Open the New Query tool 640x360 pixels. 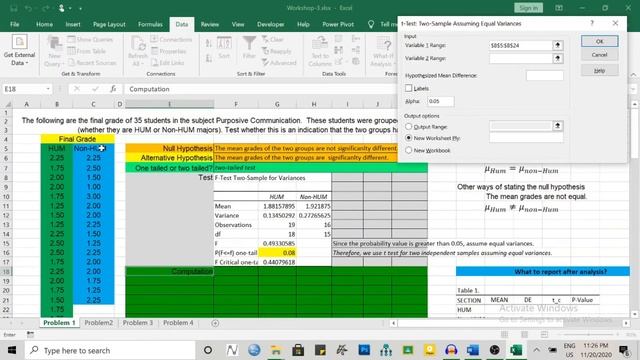point(54,51)
